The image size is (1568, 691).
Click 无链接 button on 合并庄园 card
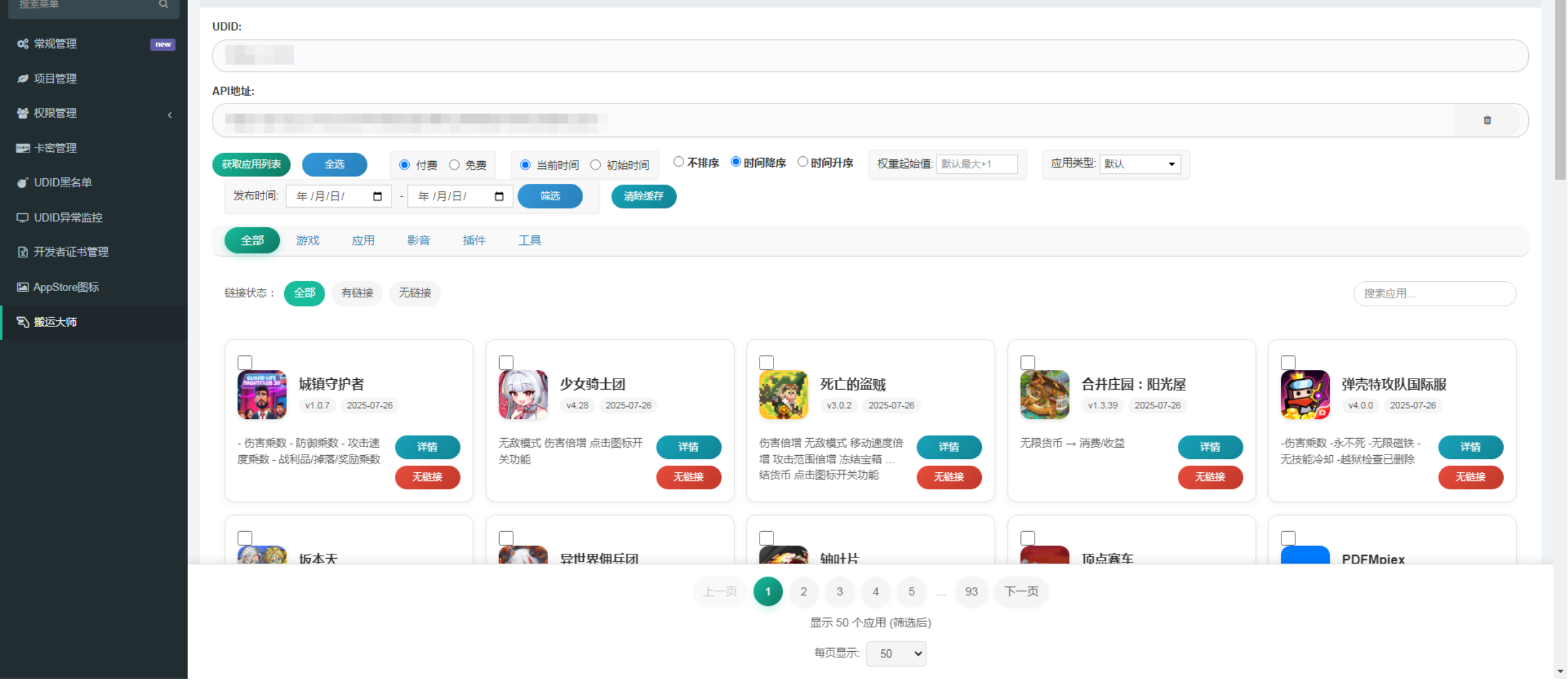(x=1210, y=477)
